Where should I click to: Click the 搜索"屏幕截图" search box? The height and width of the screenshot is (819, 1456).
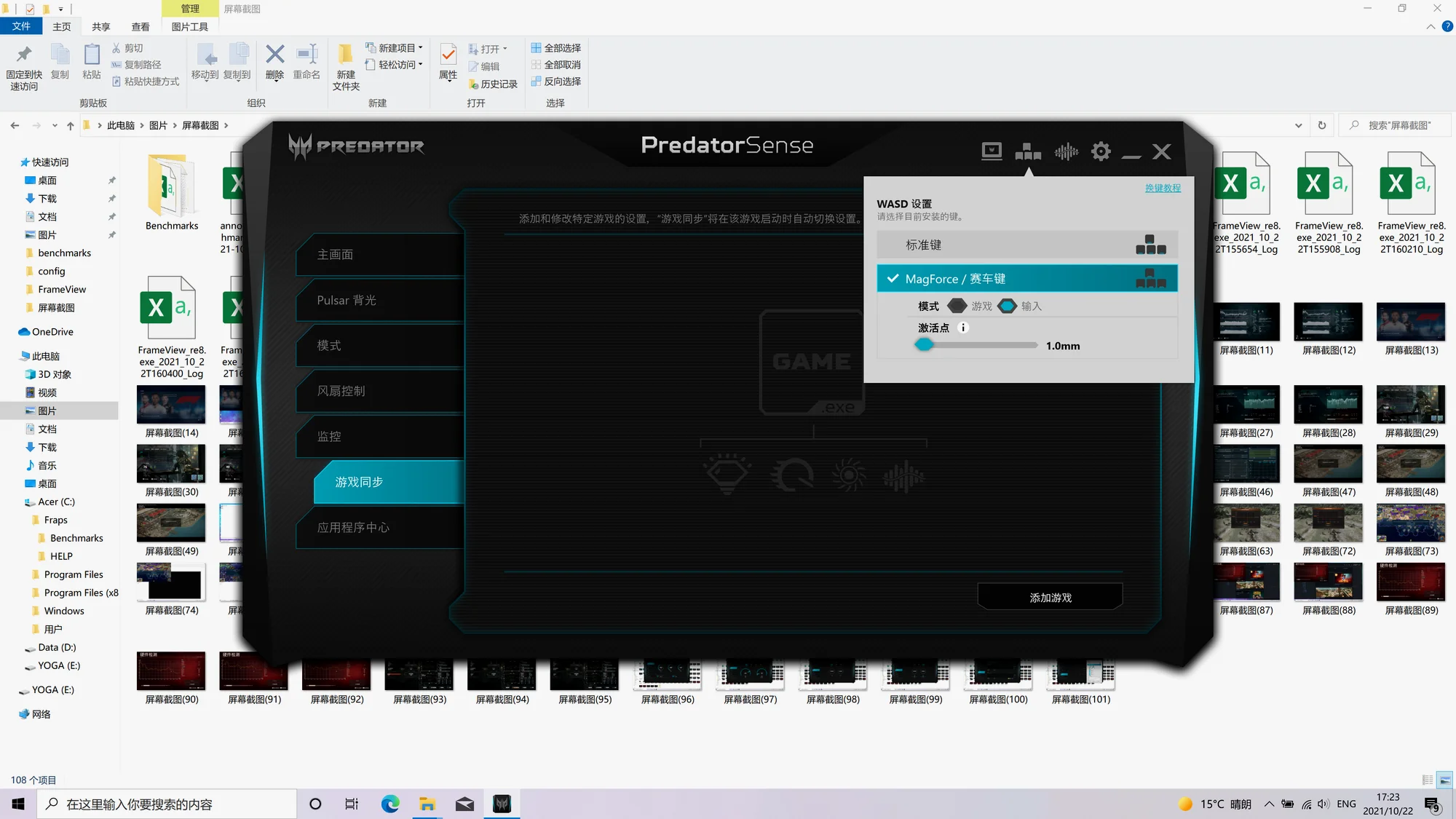(x=1396, y=125)
